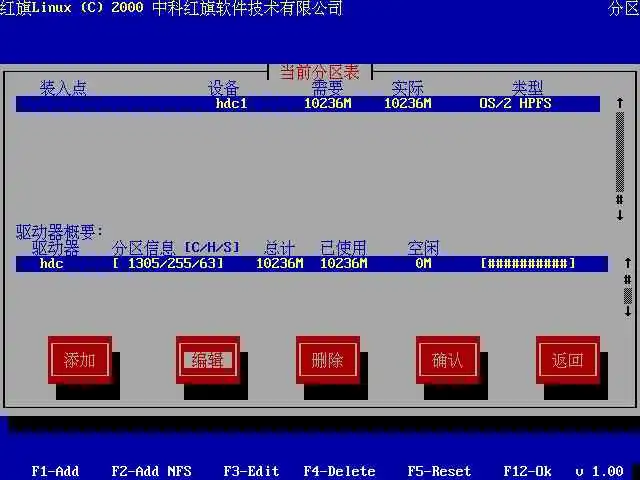
Task: Click the 实际 column header
Action: point(408,88)
